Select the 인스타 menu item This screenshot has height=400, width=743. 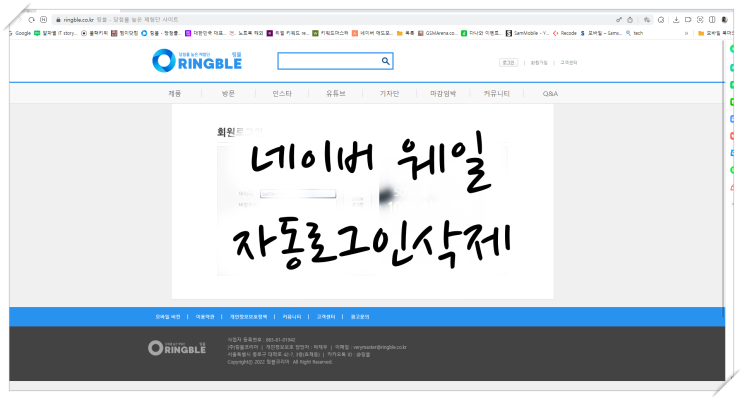282,93
